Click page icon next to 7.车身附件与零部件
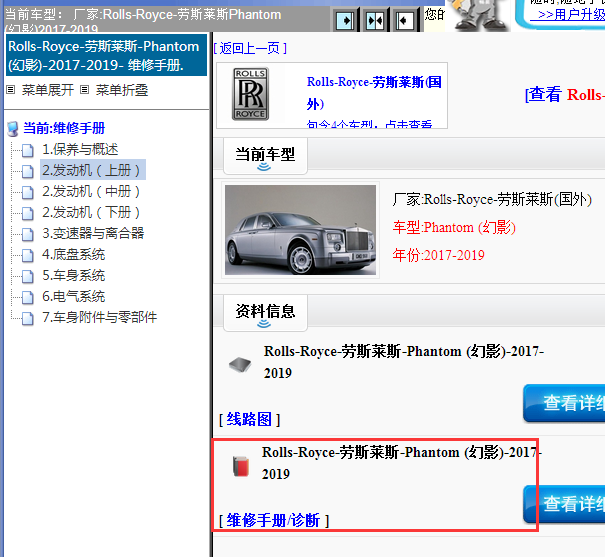The image size is (605, 557). [27, 319]
